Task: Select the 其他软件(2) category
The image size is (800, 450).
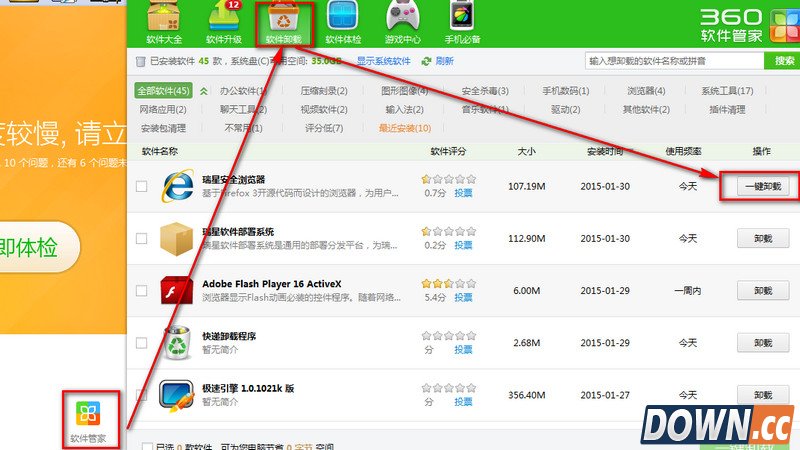Action: click(x=646, y=109)
